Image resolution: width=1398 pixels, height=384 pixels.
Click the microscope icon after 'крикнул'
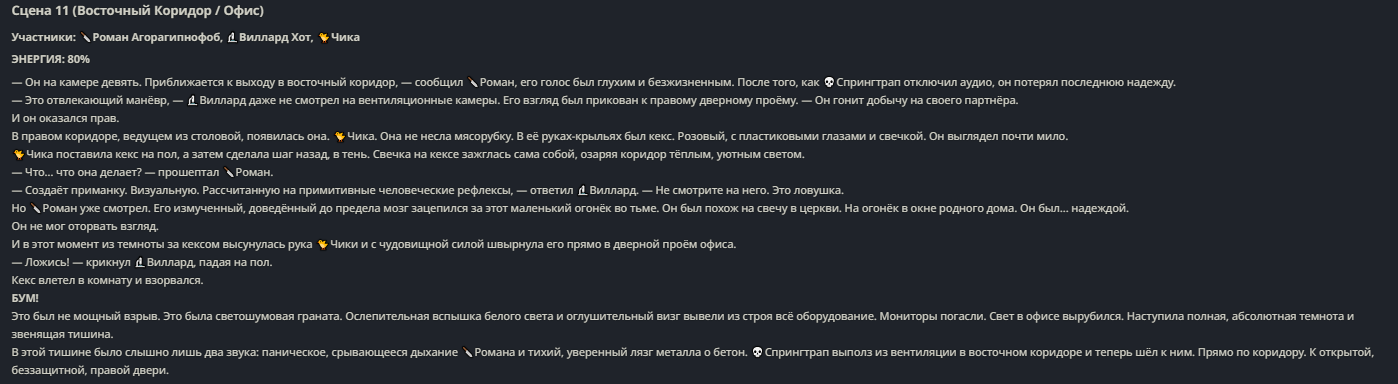139,263
